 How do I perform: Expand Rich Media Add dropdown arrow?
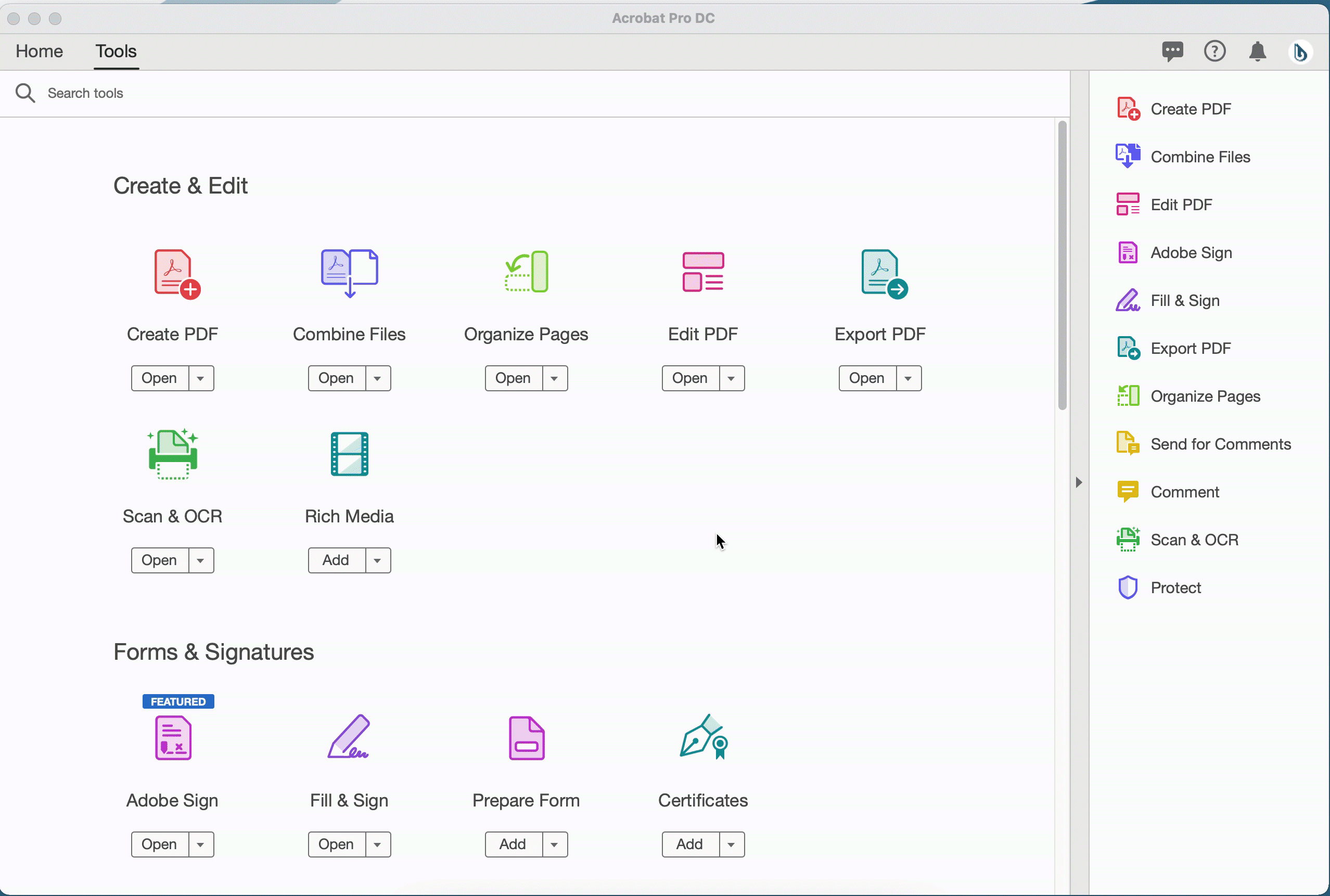(x=378, y=560)
